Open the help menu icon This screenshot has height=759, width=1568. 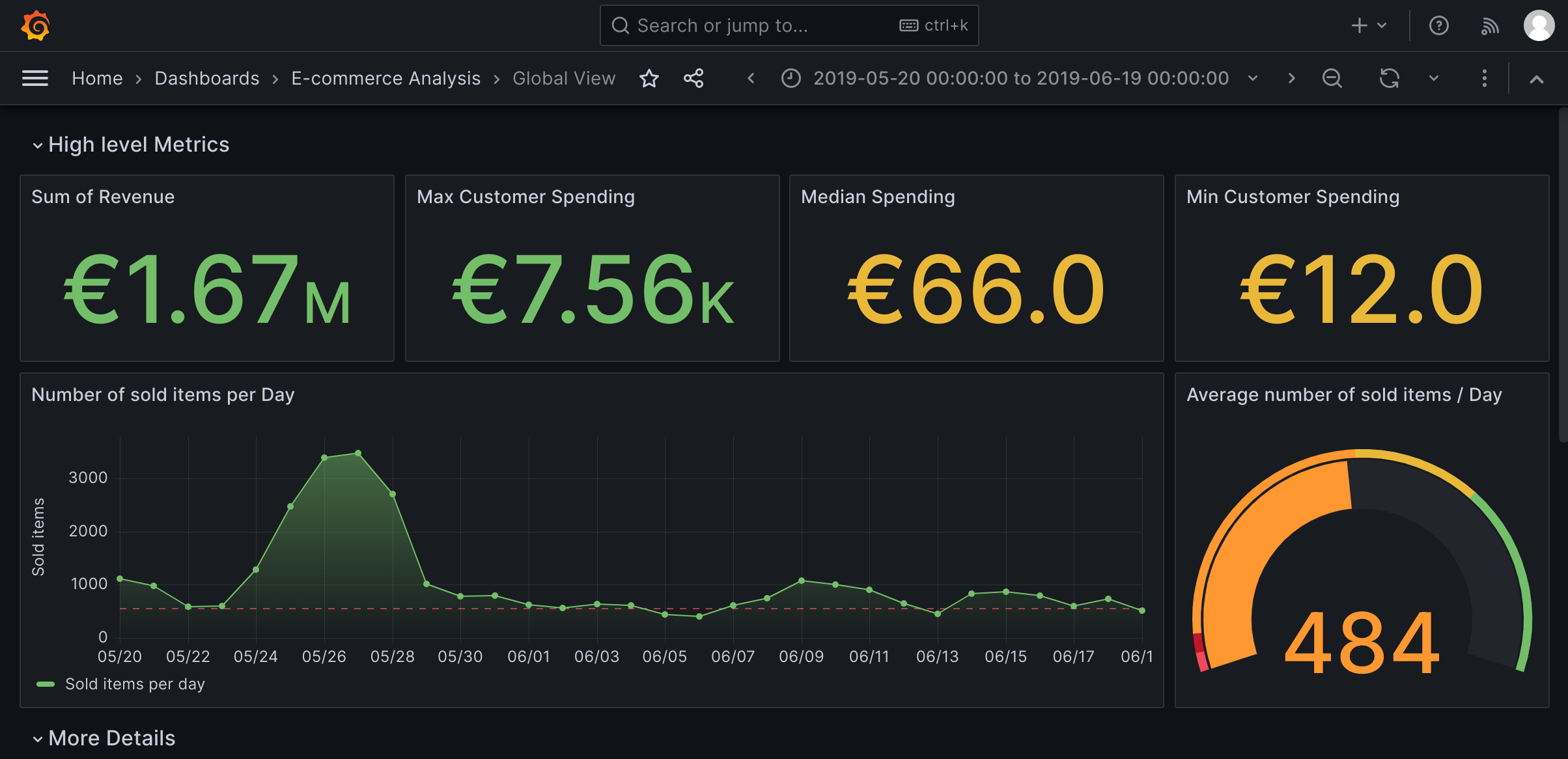1438,25
